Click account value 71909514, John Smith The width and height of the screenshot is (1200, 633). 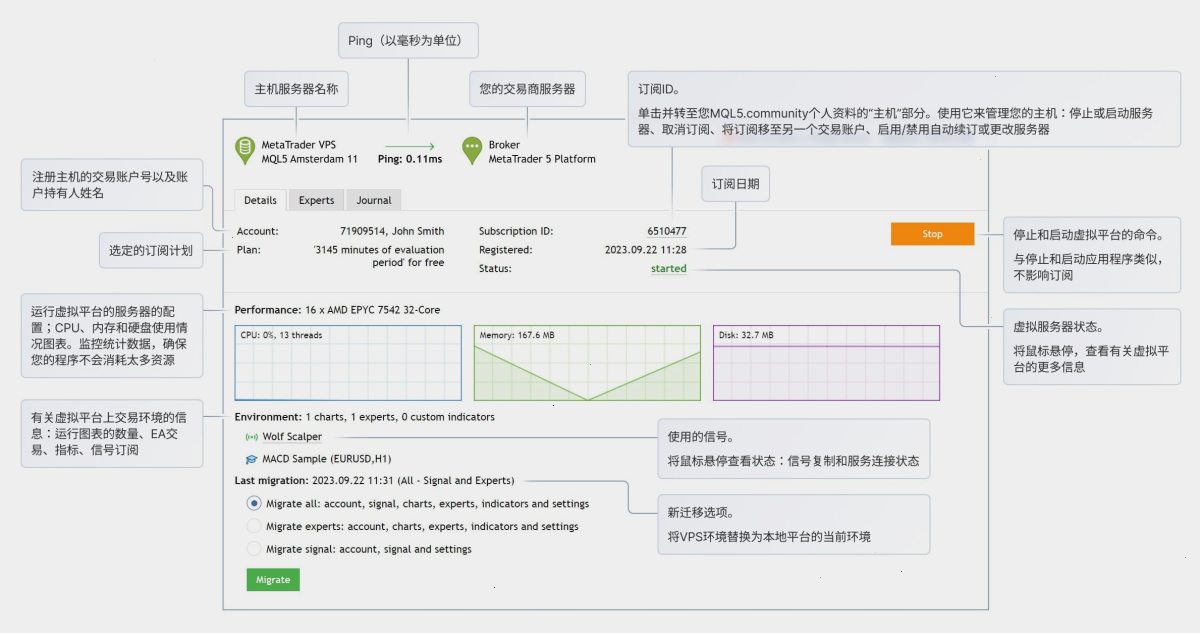point(392,231)
